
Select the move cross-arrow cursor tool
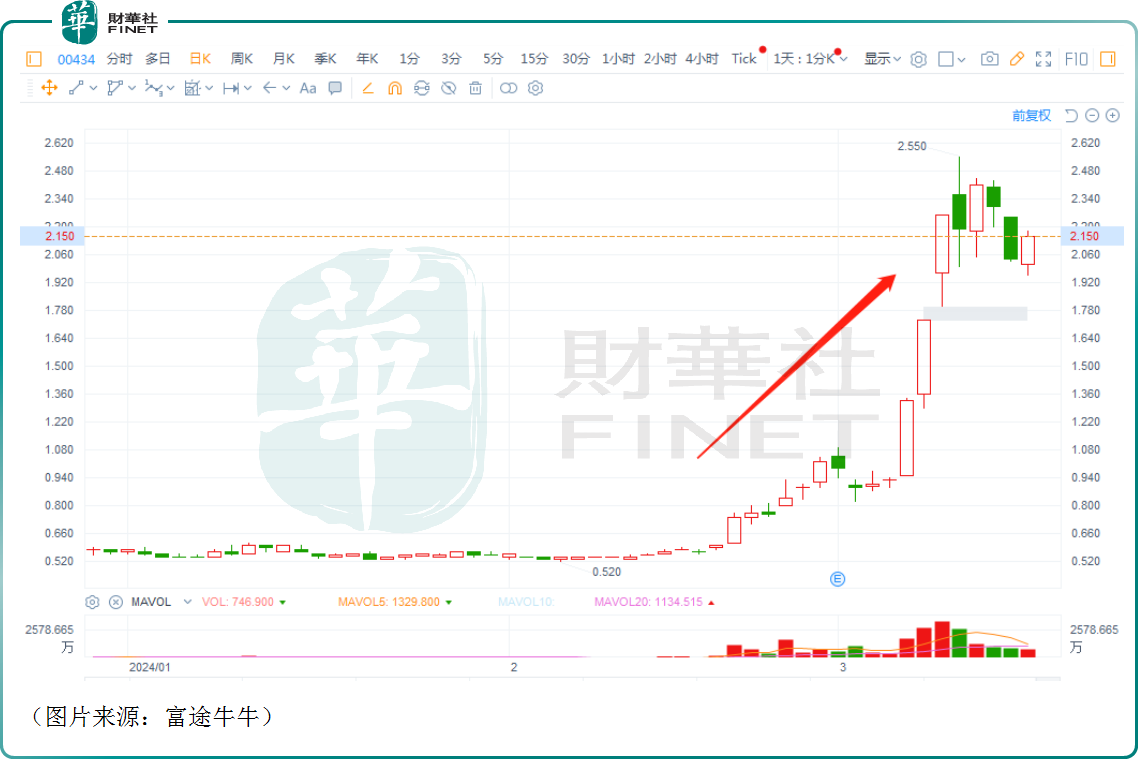[x=49, y=88]
